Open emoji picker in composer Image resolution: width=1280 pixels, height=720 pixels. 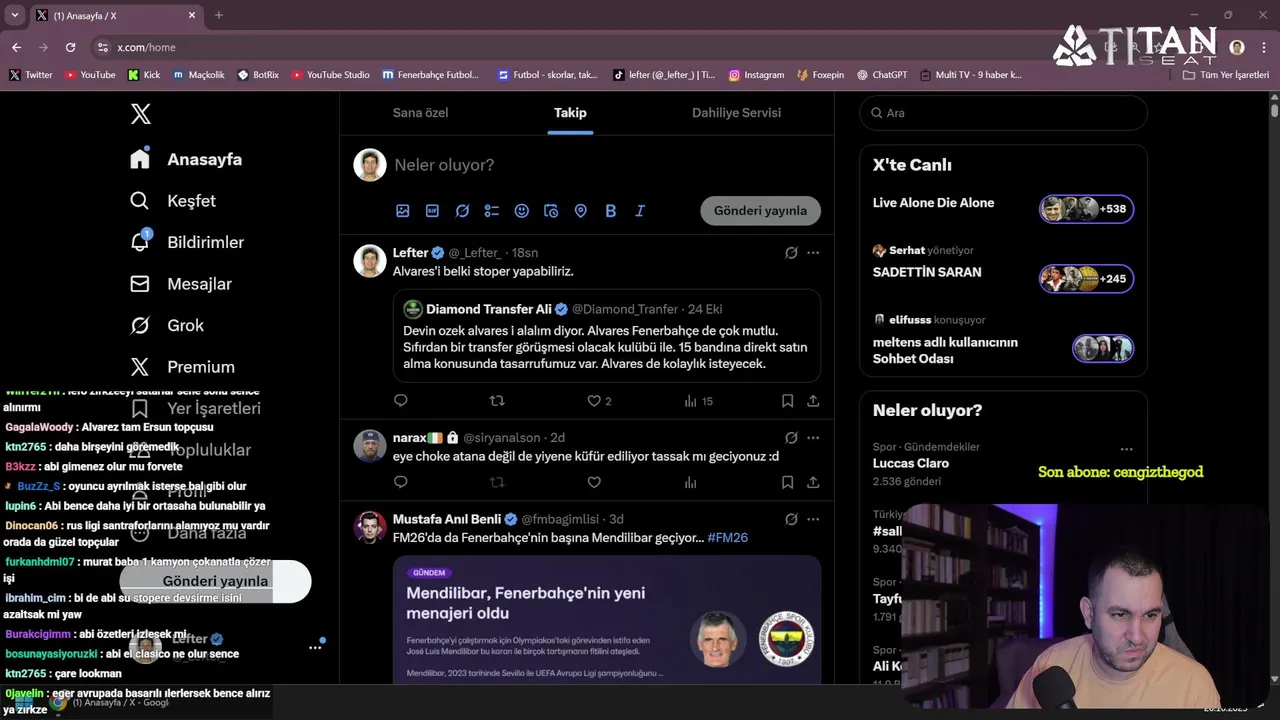click(521, 211)
